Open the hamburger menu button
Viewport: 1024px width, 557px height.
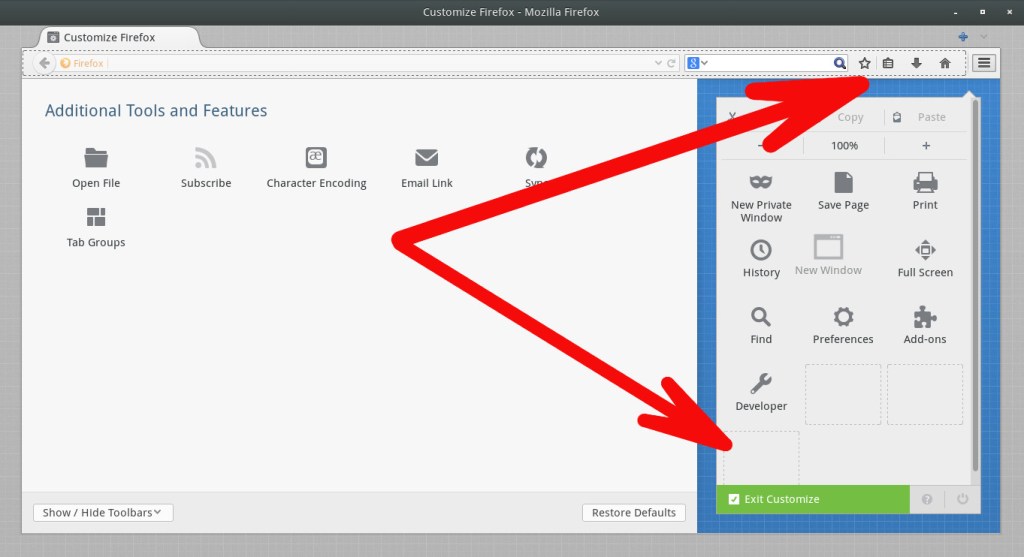coord(984,63)
